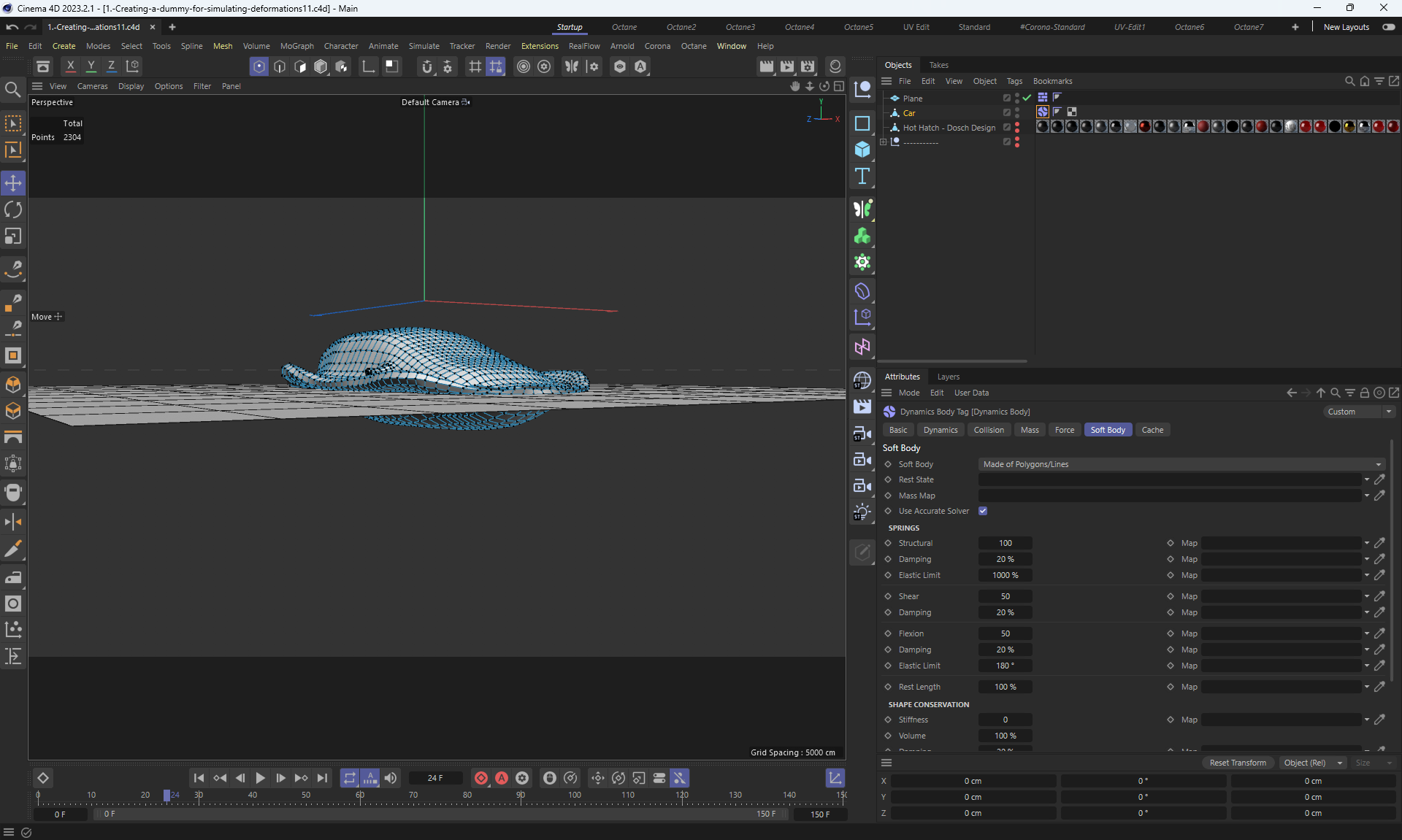Viewport: 1402px width, 840px height.
Task: Open the Object (Rel) coordinate dropdown
Action: pyautogui.click(x=1311, y=763)
